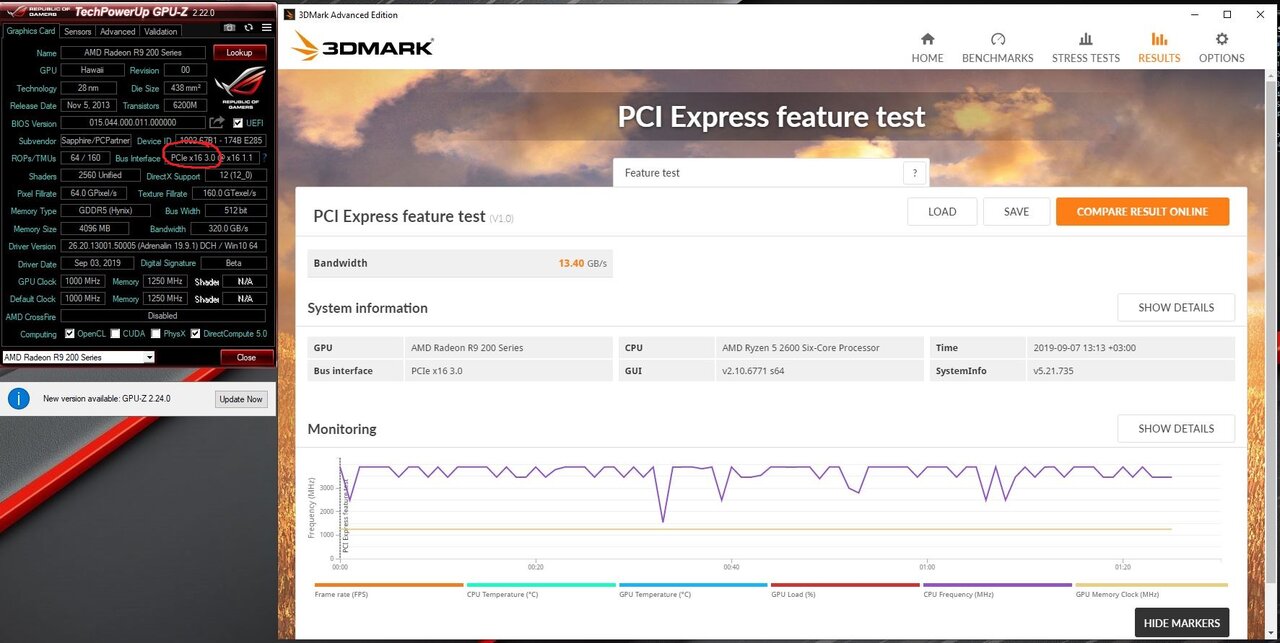The image size is (1280, 643).
Task: Click the Bus Interface value field
Action: (x=212, y=158)
